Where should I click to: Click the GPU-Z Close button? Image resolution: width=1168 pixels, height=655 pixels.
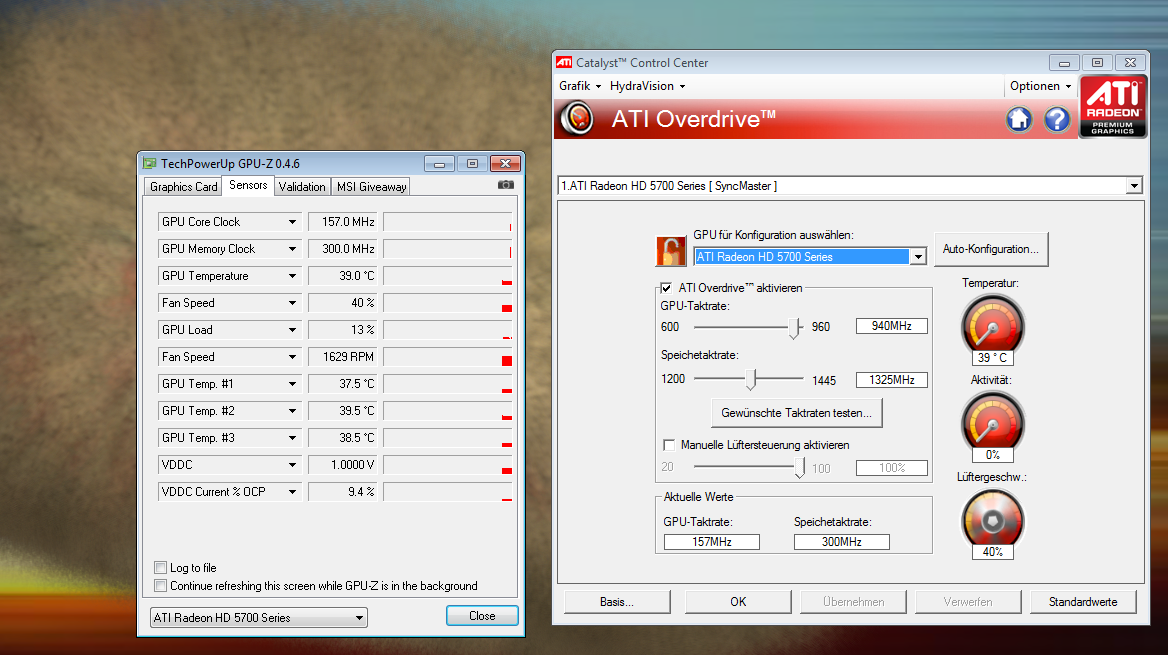coord(482,616)
